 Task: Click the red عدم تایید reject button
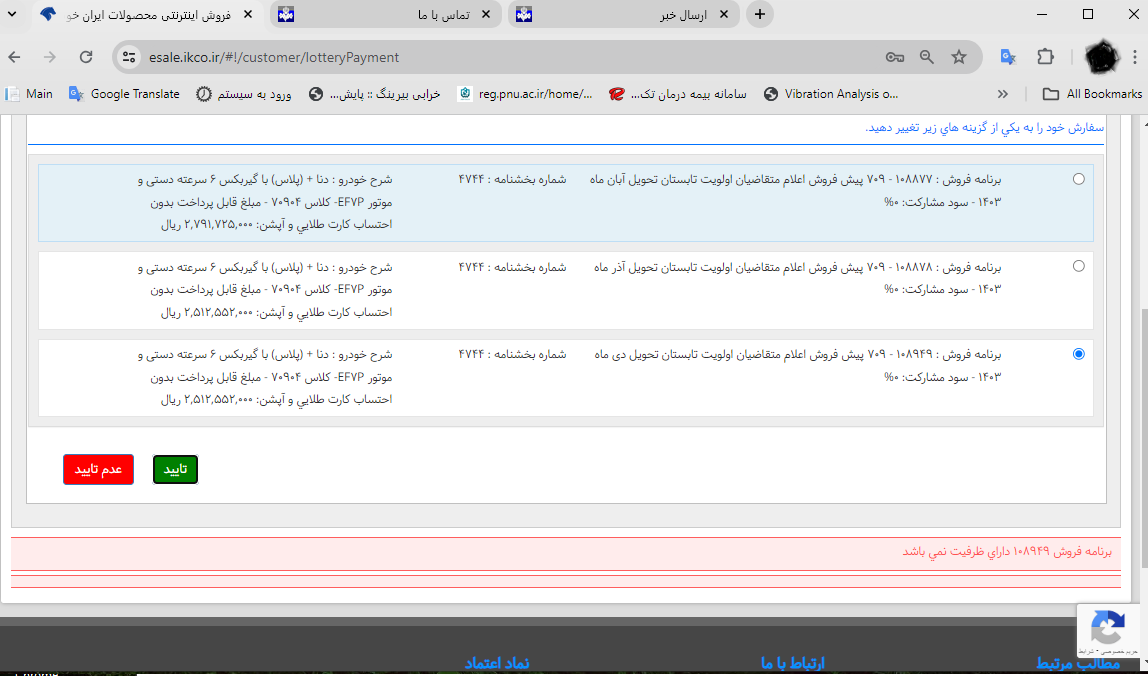[98, 469]
